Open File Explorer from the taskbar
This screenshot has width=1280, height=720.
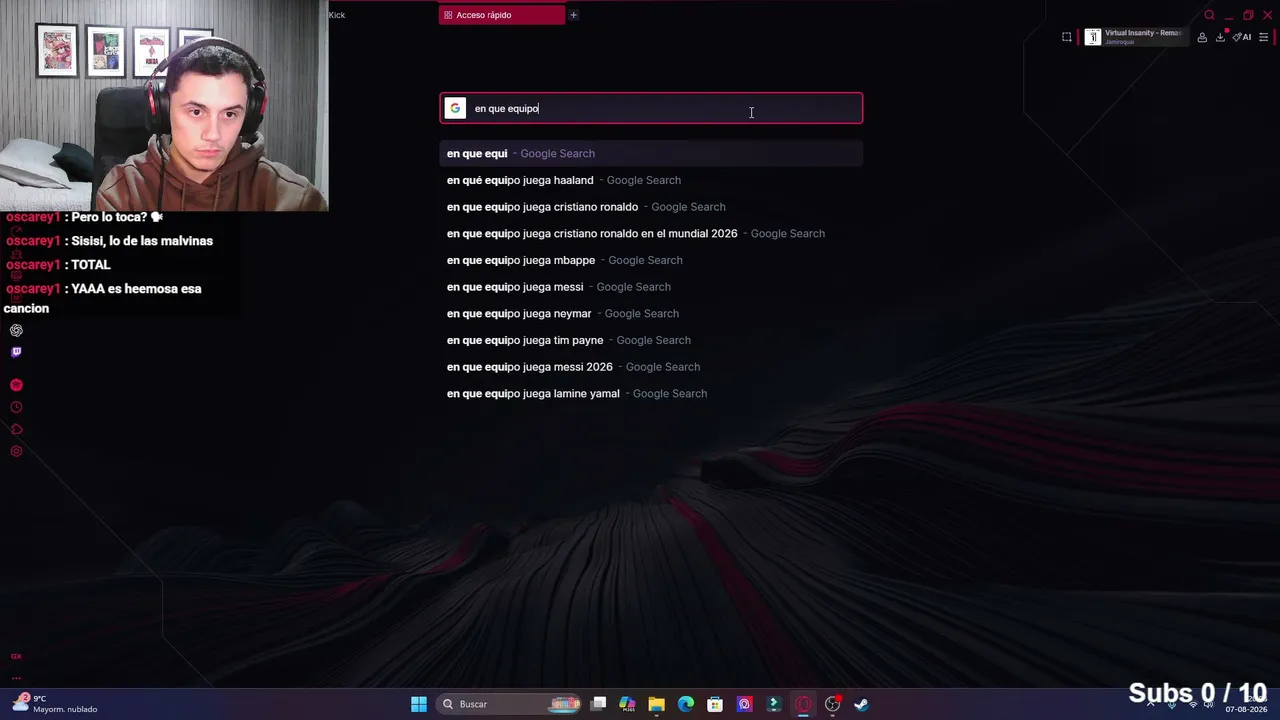[x=656, y=704]
